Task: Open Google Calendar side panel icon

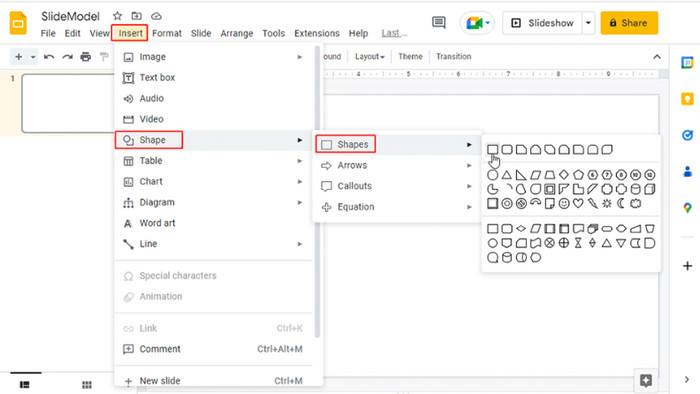Action: (688, 63)
